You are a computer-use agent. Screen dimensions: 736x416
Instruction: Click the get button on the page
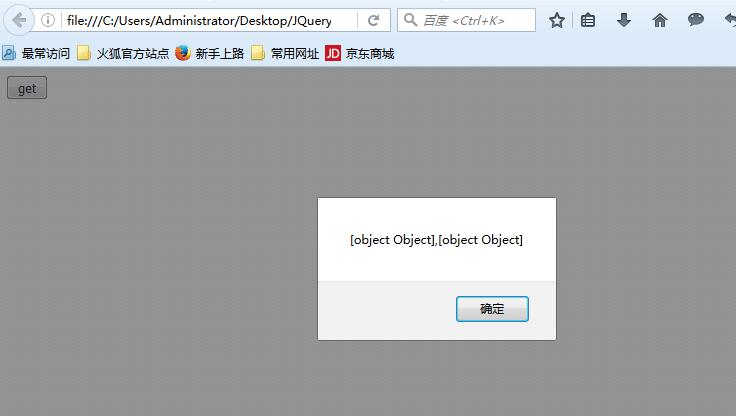click(x=27, y=88)
